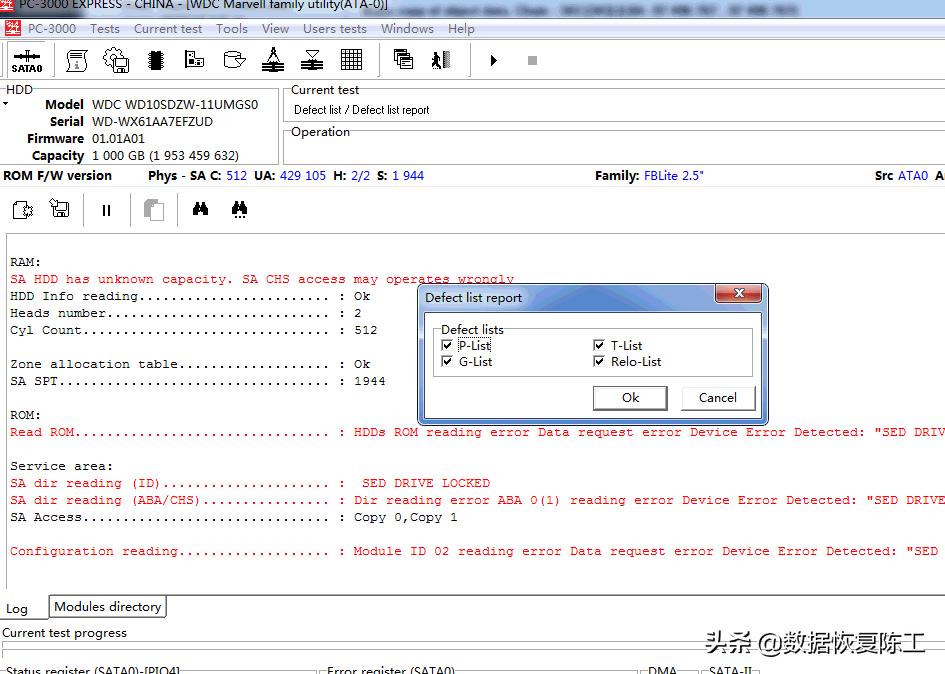The height and width of the screenshot is (674, 945).
Task: Toggle the T-List checkbox
Action: click(599, 346)
